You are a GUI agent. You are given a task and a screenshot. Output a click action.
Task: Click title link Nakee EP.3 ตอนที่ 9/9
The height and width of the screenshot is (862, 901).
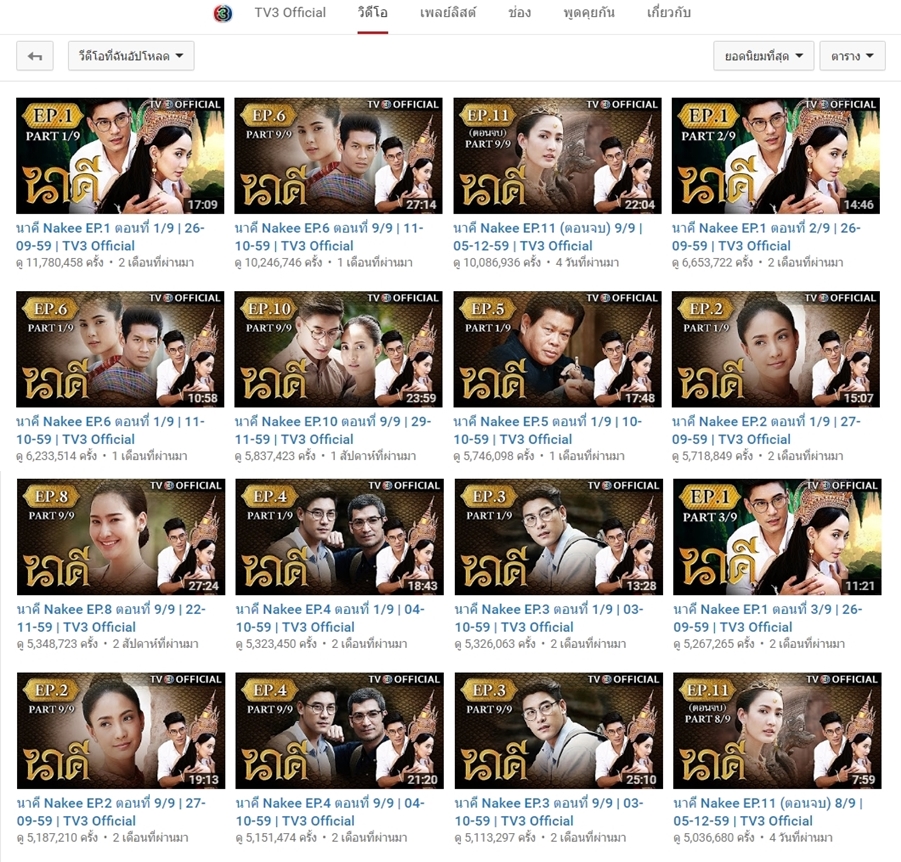(549, 811)
